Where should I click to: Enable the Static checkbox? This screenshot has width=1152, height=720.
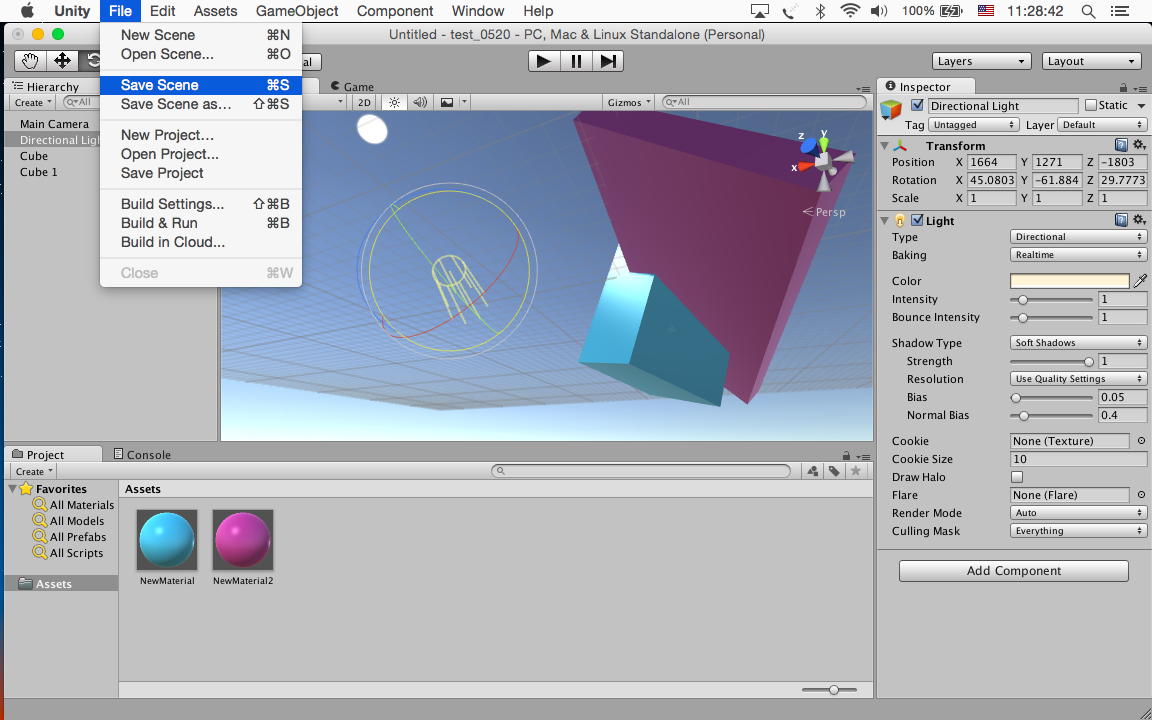(1091, 106)
